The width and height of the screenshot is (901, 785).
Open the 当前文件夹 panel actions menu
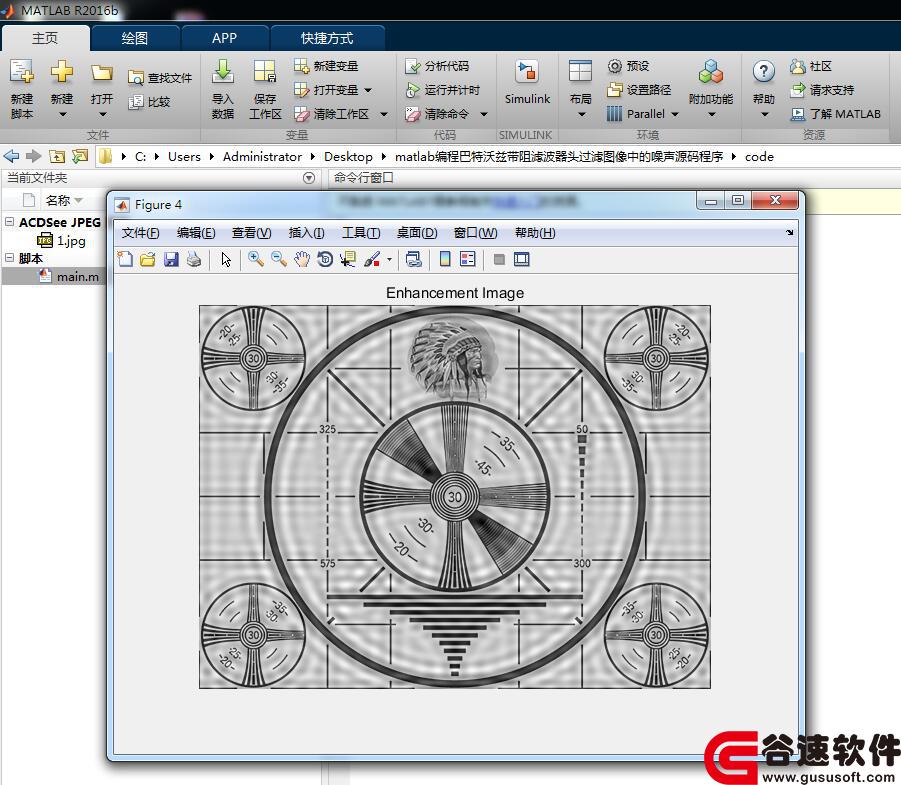click(x=309, y=178)
